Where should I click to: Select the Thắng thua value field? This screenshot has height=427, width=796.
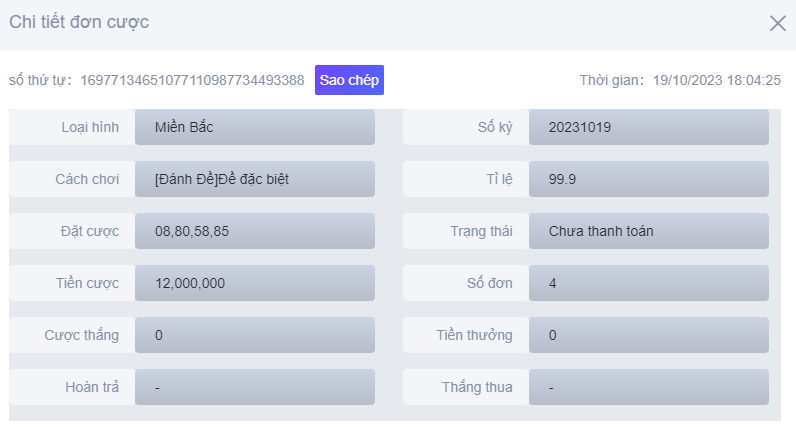click(648, 387)
